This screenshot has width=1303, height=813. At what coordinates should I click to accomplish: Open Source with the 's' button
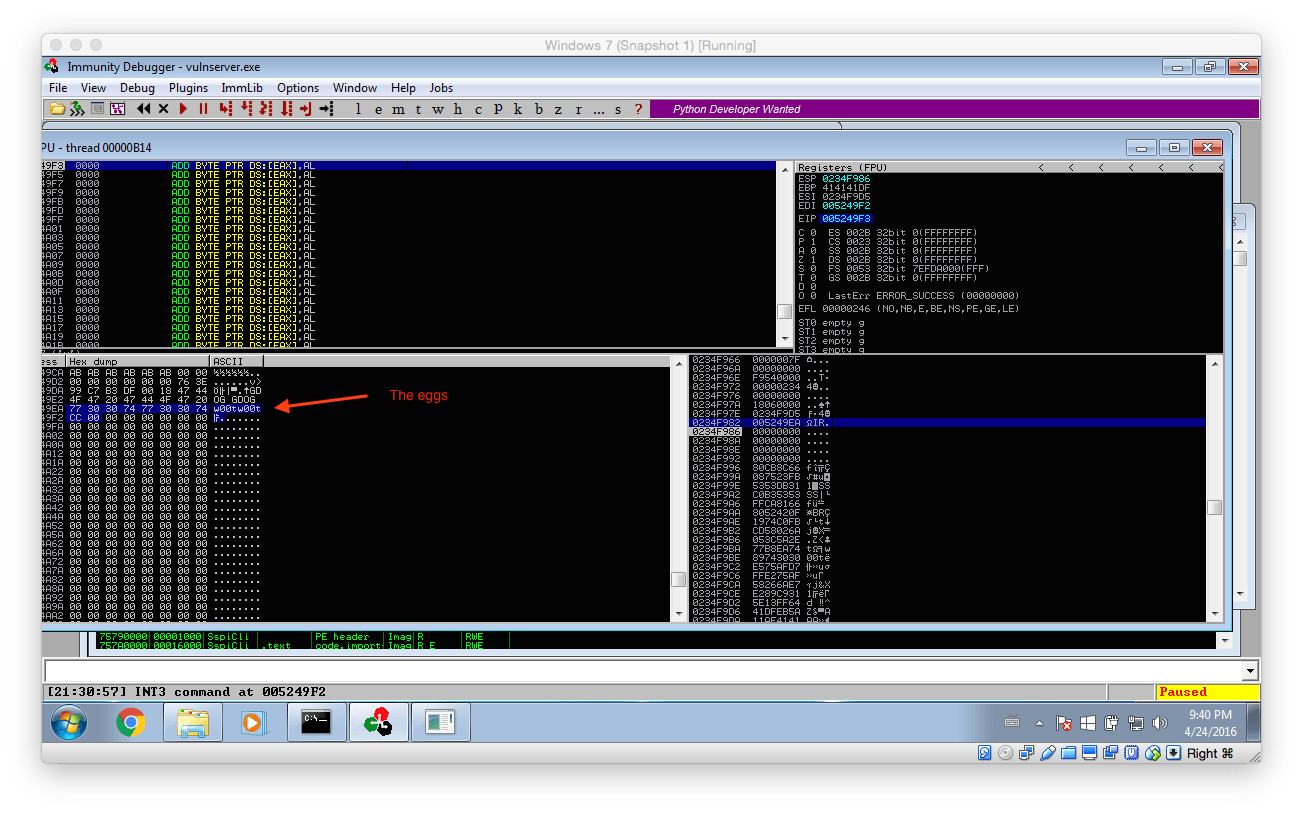(x=618, y=109)
